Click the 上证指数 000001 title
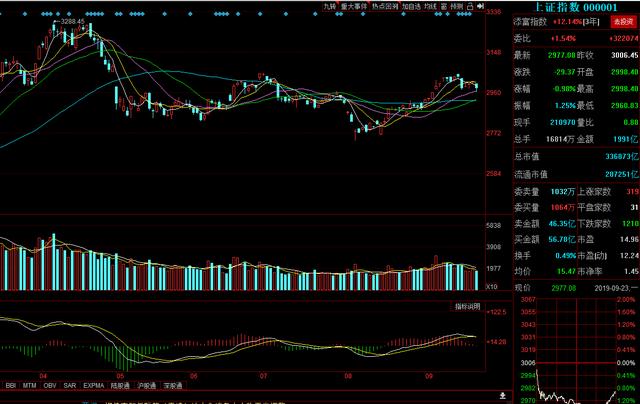The width and height of the screenshot is (640, 404). 576,7
